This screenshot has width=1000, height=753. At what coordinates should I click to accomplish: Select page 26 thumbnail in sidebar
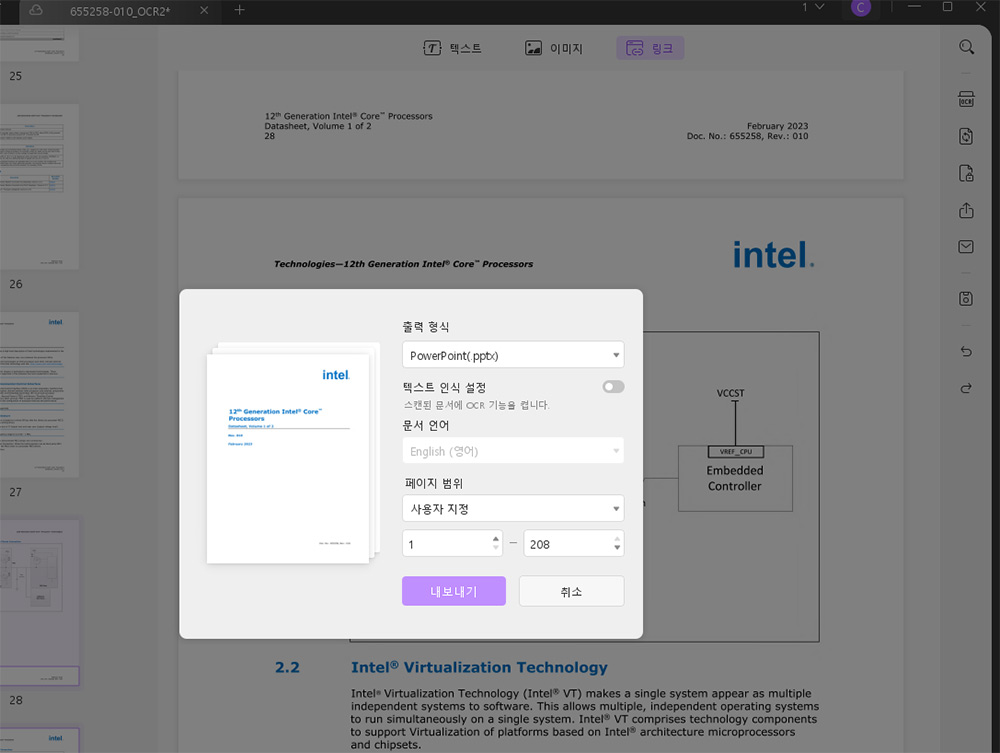click(x=38, y=186)
